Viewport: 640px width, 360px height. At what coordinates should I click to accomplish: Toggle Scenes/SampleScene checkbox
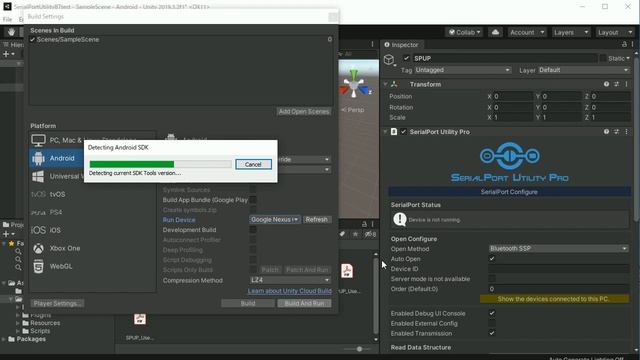32,40
